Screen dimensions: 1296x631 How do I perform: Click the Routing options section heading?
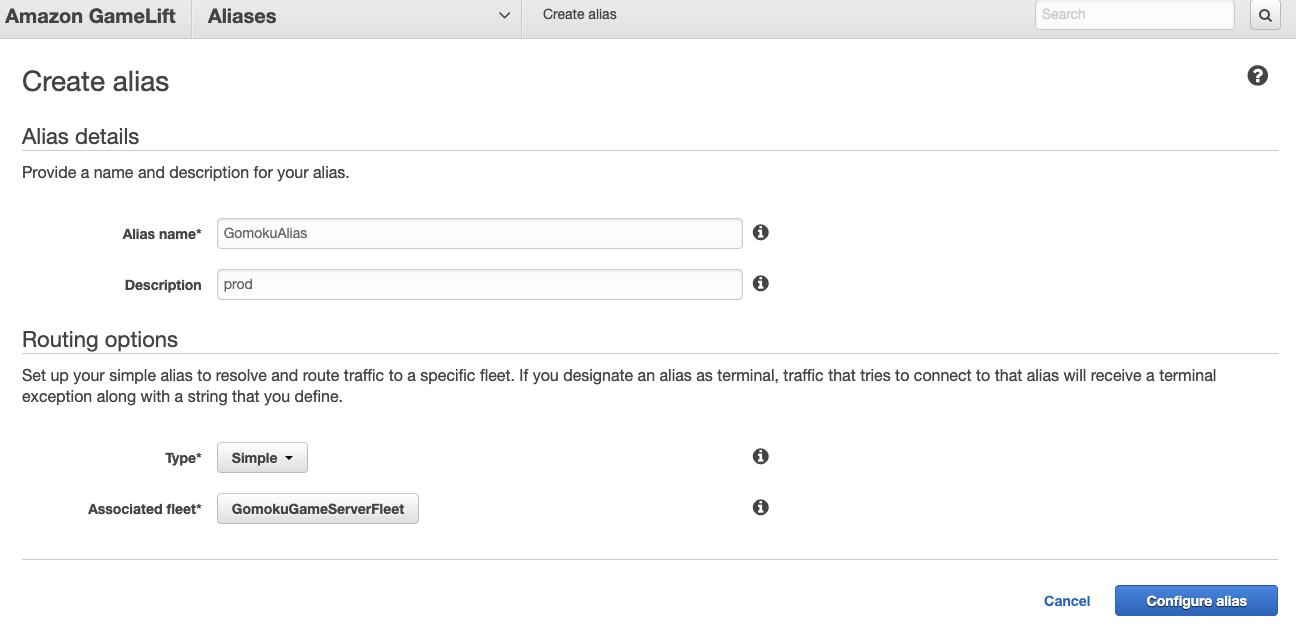tap(100, 340)
